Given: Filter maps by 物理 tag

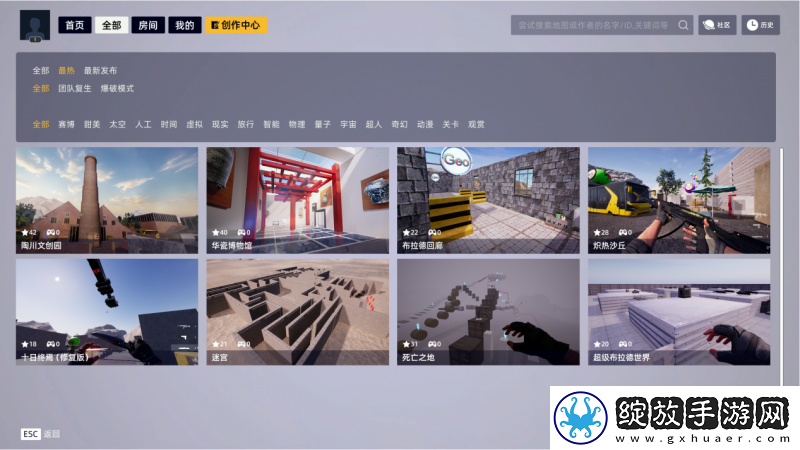Looking at the screenshot, I should point(297,124).
